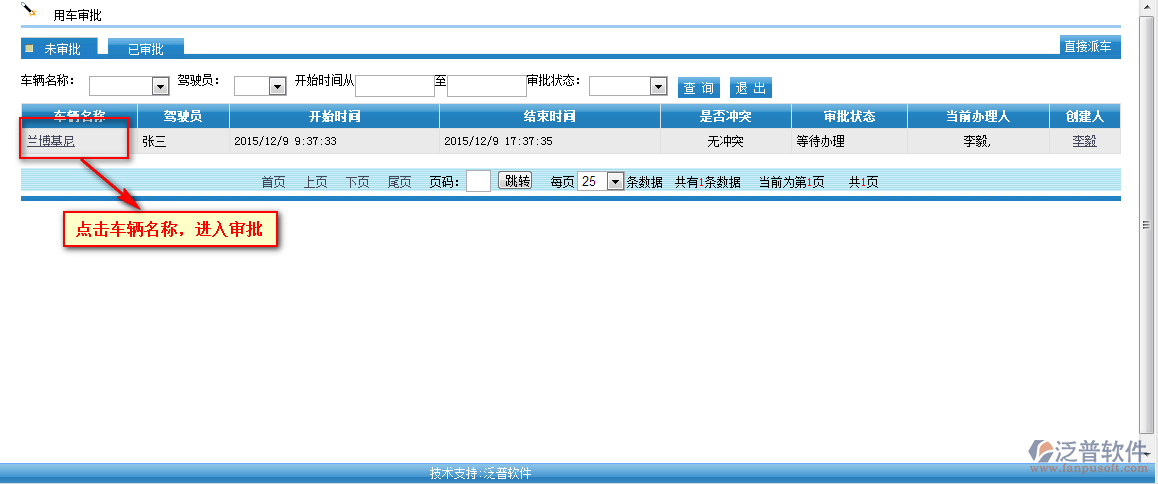Switch to the 已审批 tab
The width and height of the screenshot is (1158, 484).
click(146, 48)
